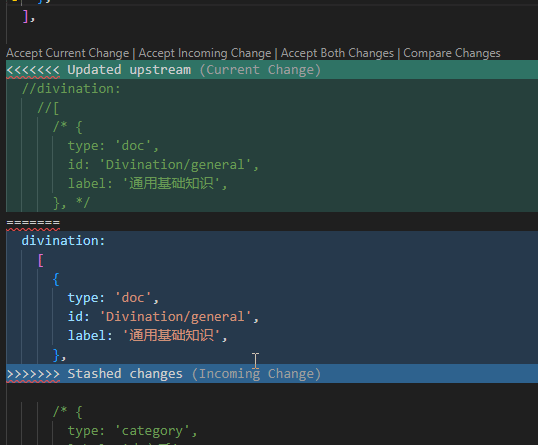Click the pink opening bracket under divination
The image size is (538, 445).
[40, 260]
